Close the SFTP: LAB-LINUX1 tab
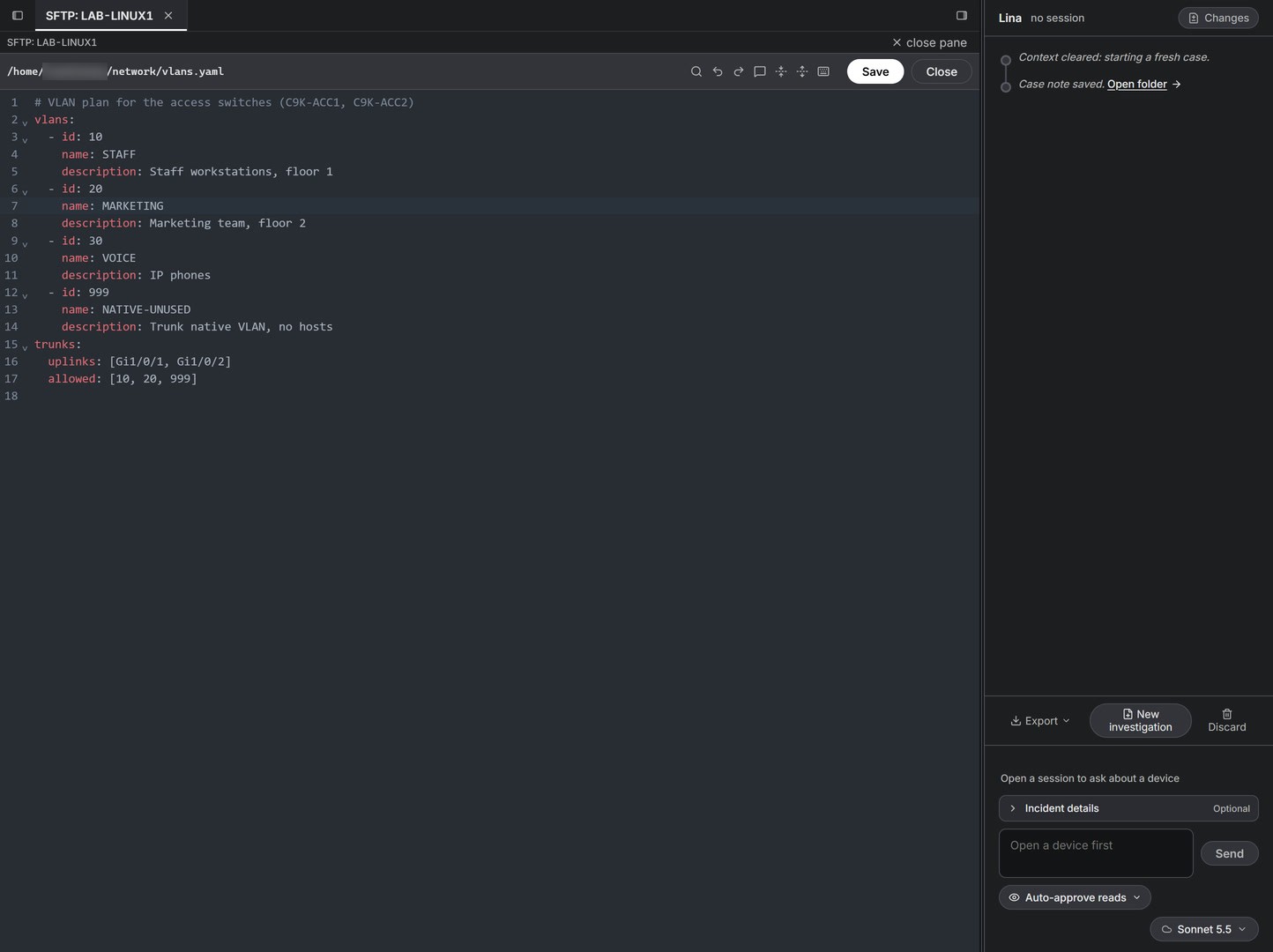The image size is (1273, 952). click(168, 15)
